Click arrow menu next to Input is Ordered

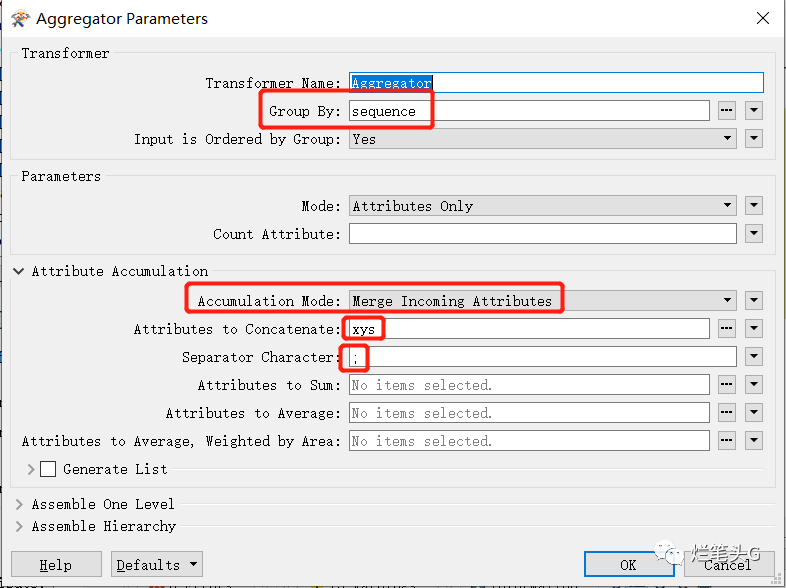point(754,139)
